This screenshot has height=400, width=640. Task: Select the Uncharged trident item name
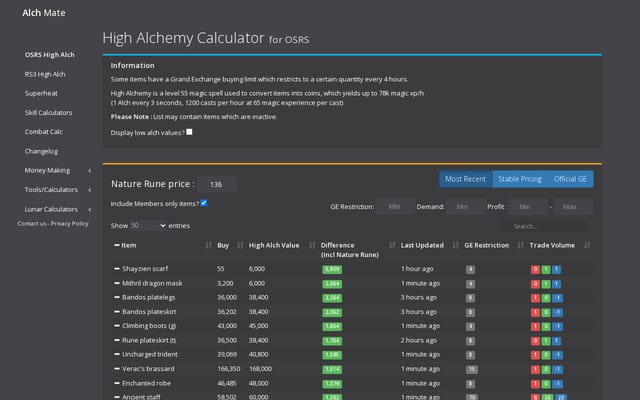tap(150, 354)
